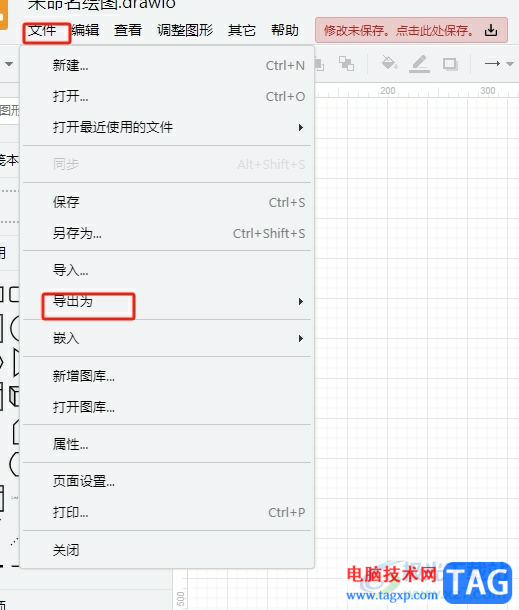Viewport: 519px width, 610px height.
Task: Click the download icon in save banner
Action: pyautogui.click(x=491, y=30)
